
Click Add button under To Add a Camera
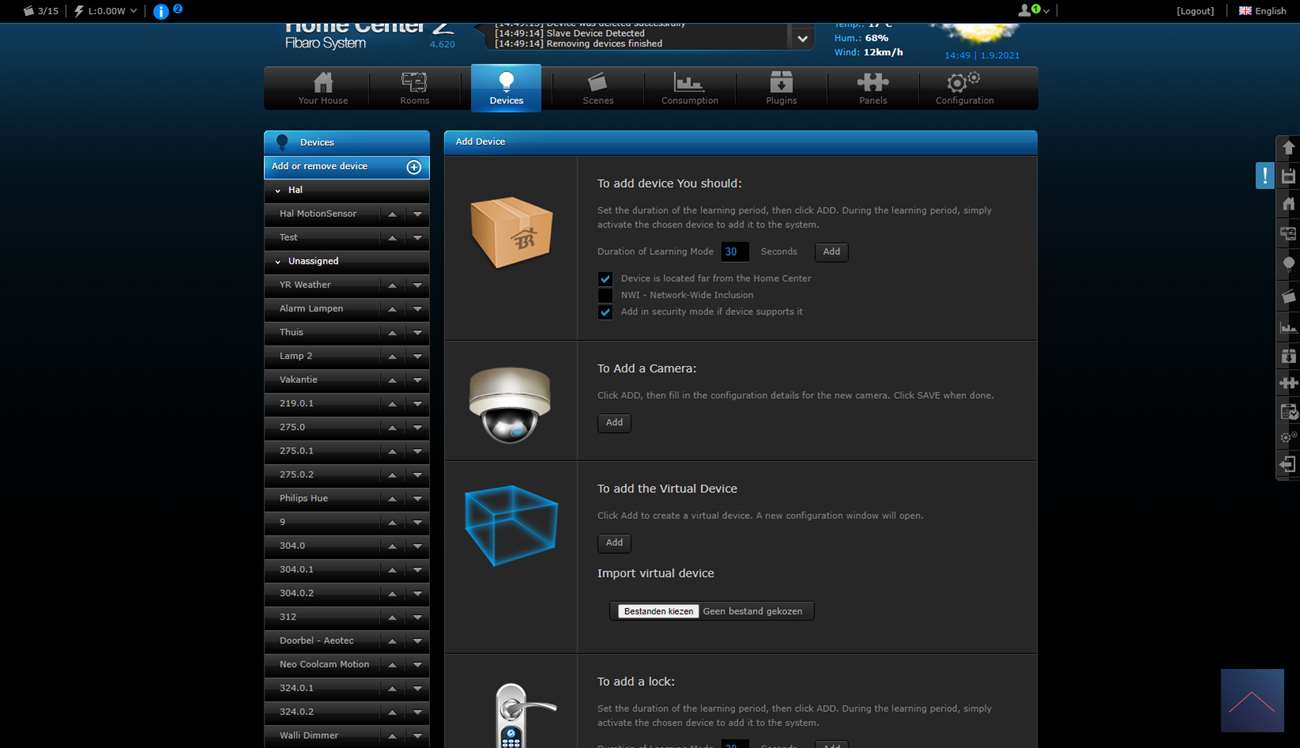614,423
